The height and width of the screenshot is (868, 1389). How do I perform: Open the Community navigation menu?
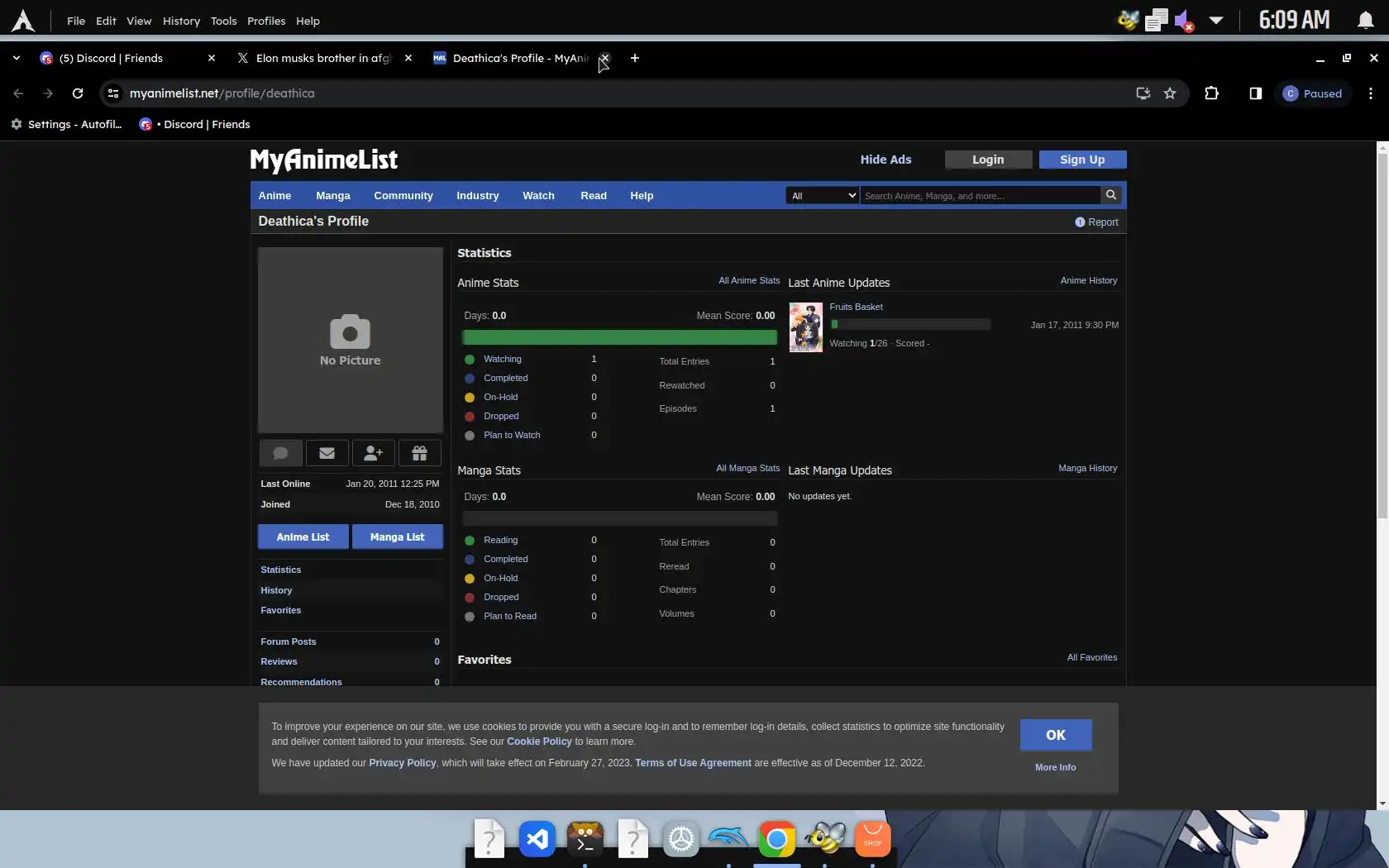(403, 196)
